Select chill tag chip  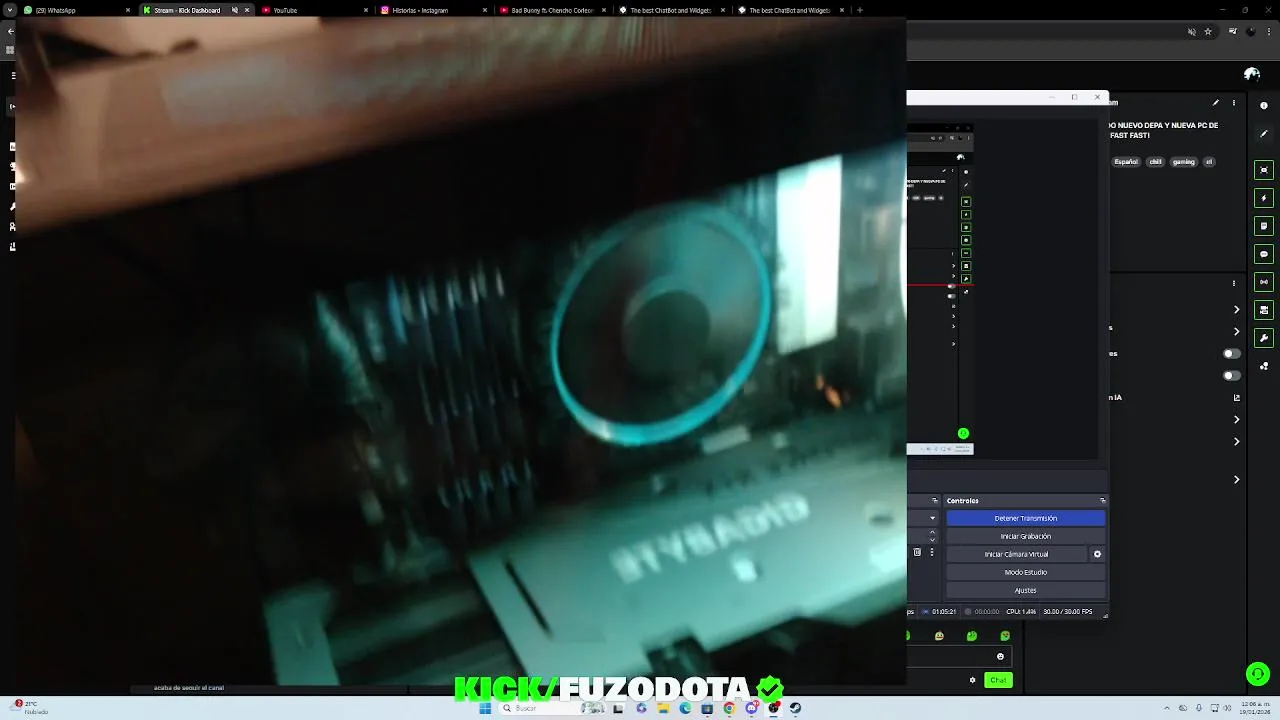[1155, 161]
